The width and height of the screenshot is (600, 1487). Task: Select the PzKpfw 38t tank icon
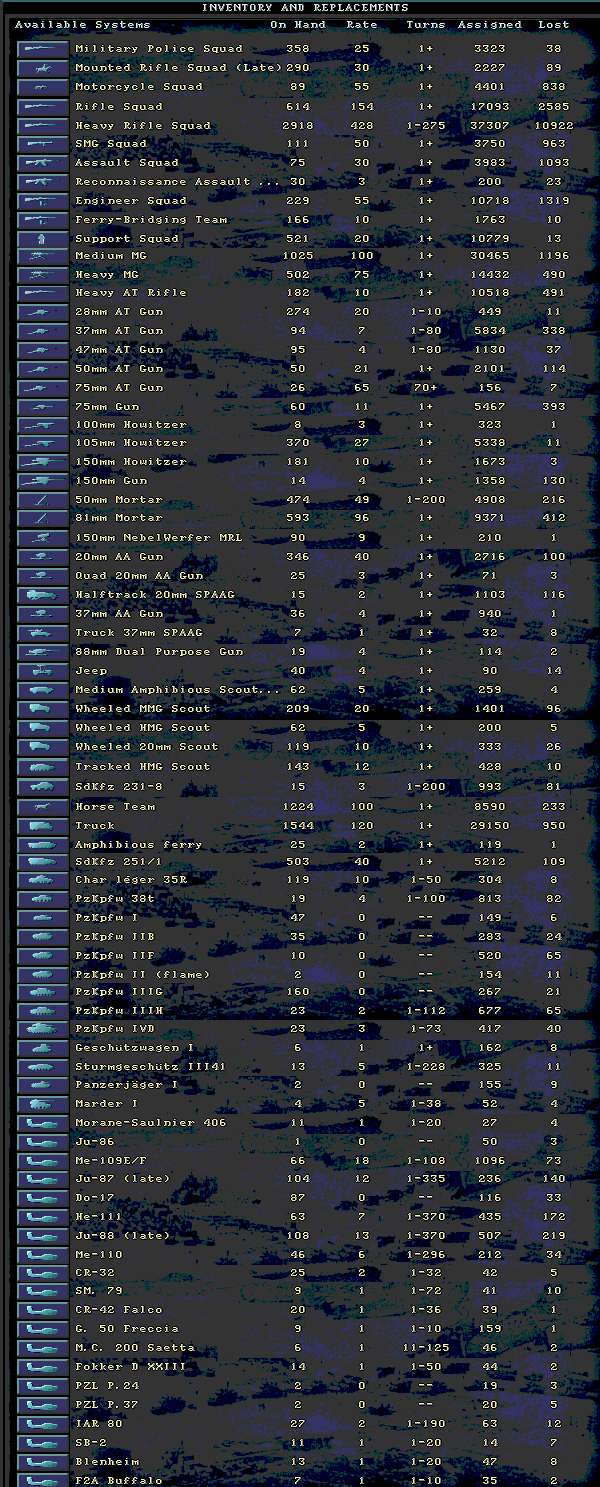(43, 898)
